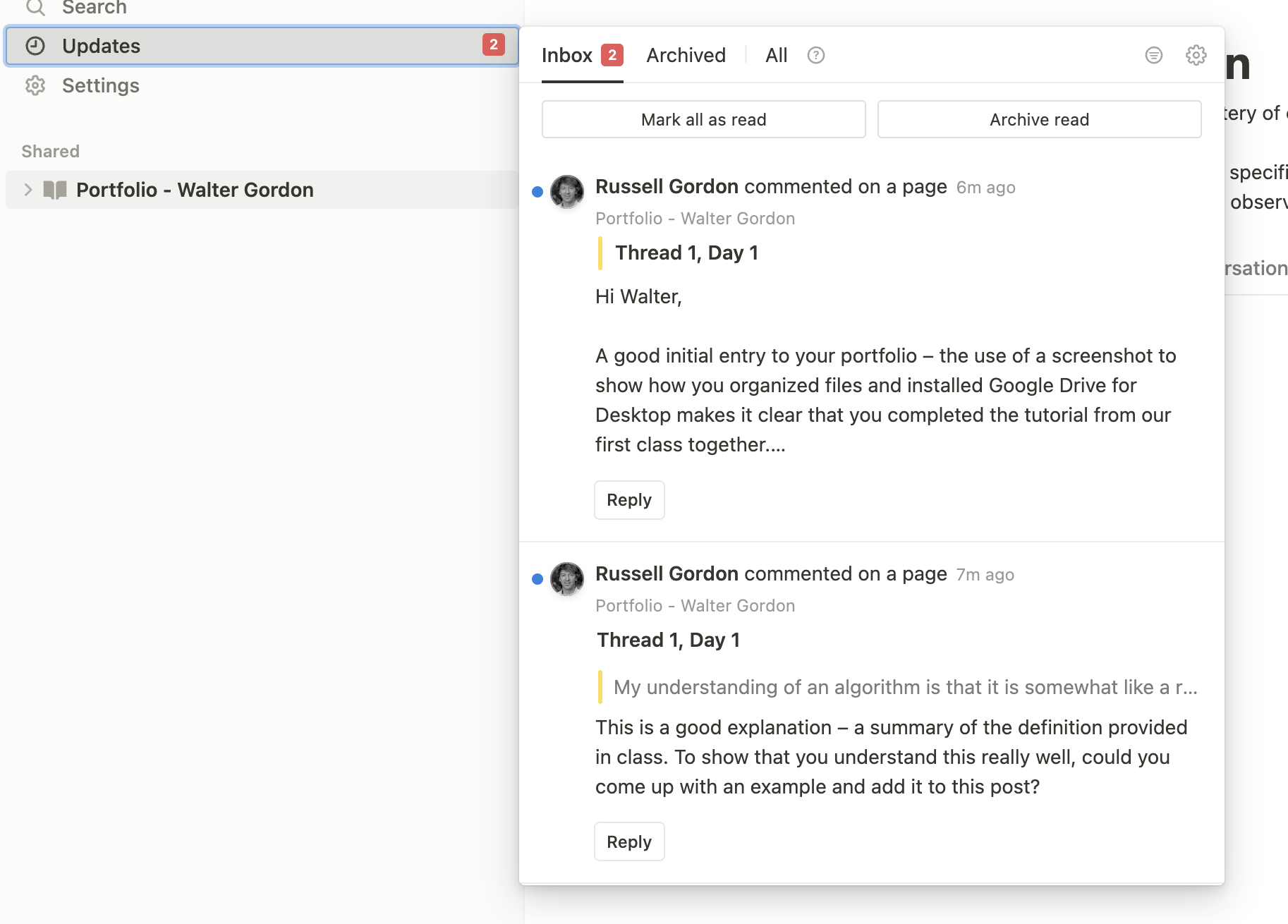Viewport: 1288px width, 924px height.
Task: Click Russell Gordon's avatar on first comment
Action: pos(566,192)
